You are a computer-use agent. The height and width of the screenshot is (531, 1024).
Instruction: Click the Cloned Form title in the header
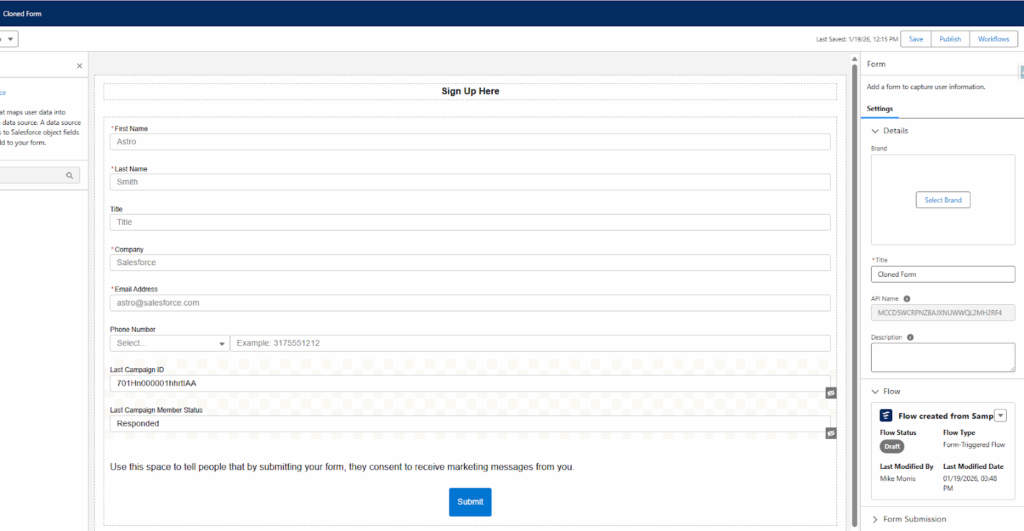(22, 14)
